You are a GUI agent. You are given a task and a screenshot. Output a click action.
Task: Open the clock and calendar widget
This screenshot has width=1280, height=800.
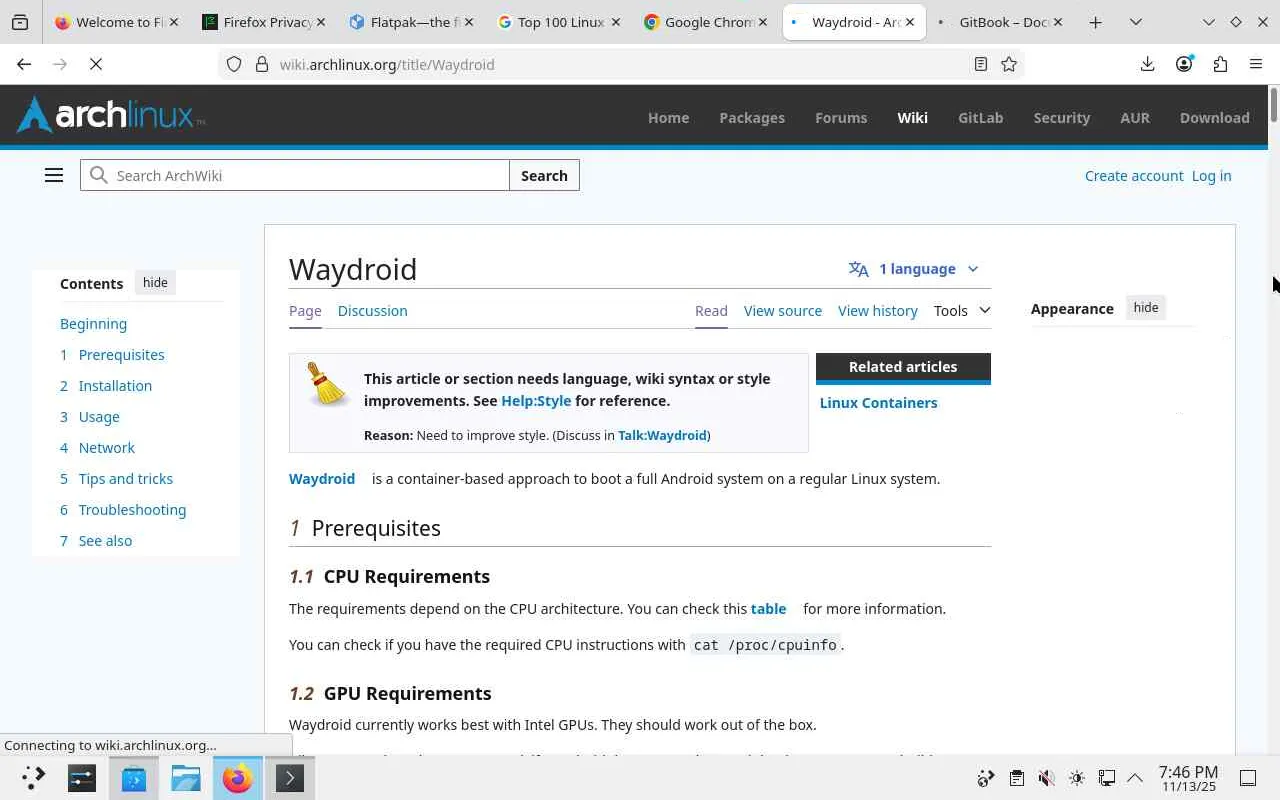1188,778
